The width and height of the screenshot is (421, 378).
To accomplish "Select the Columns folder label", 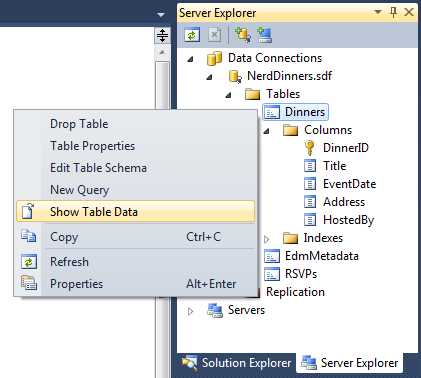I will coord(328,130).
